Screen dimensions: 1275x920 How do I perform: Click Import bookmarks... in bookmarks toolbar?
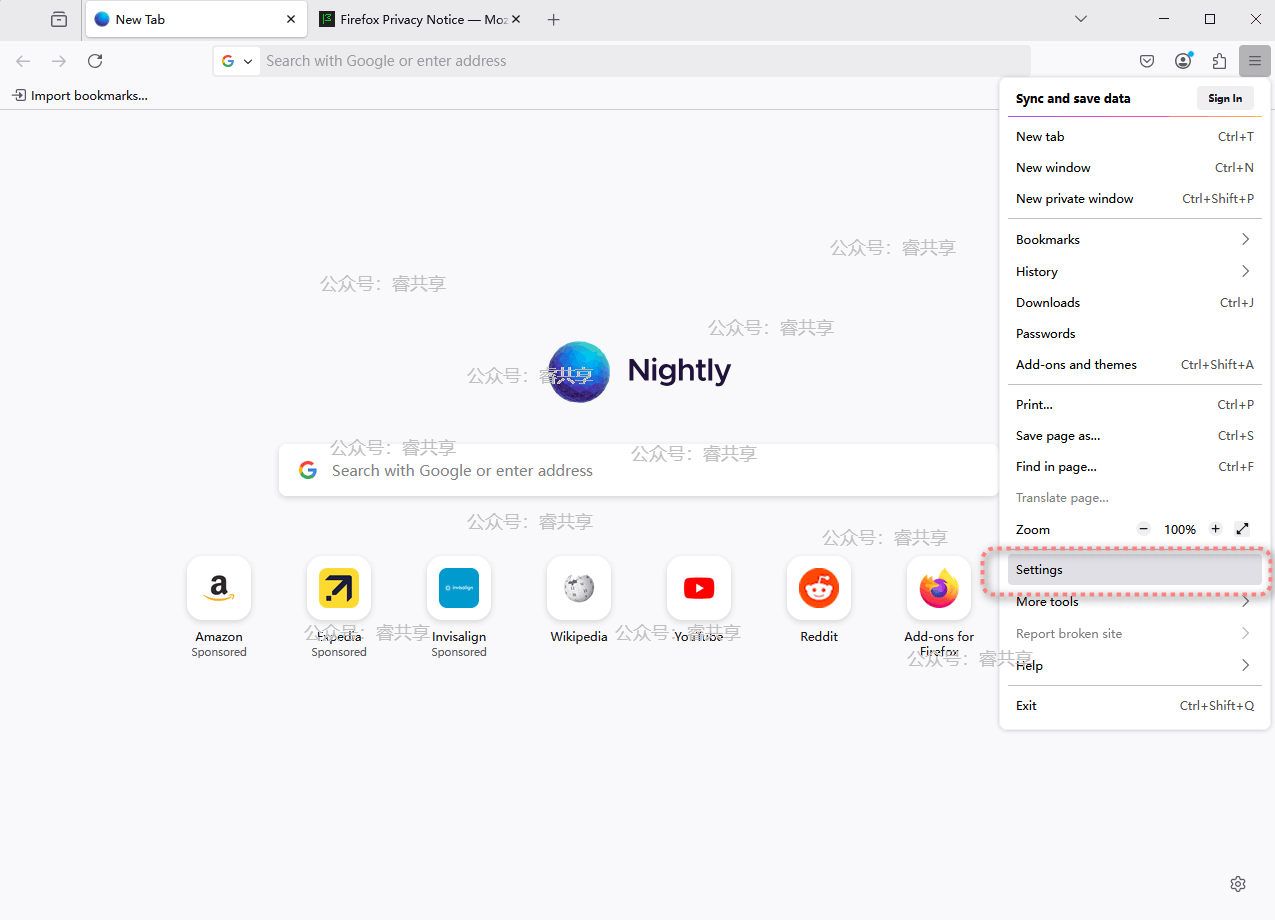click(80, 96)
